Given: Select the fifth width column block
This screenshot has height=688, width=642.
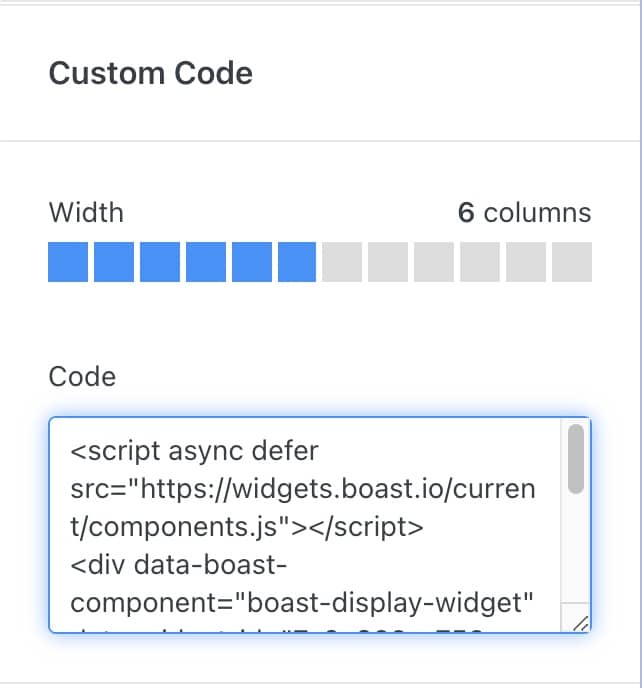Looking at the screenshot, I should [252, 262].
